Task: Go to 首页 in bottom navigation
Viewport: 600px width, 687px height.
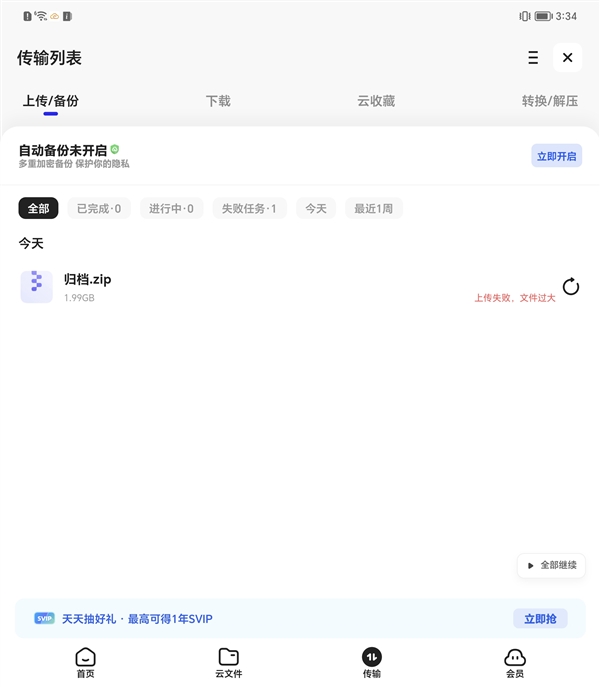Action: (85, 663)
